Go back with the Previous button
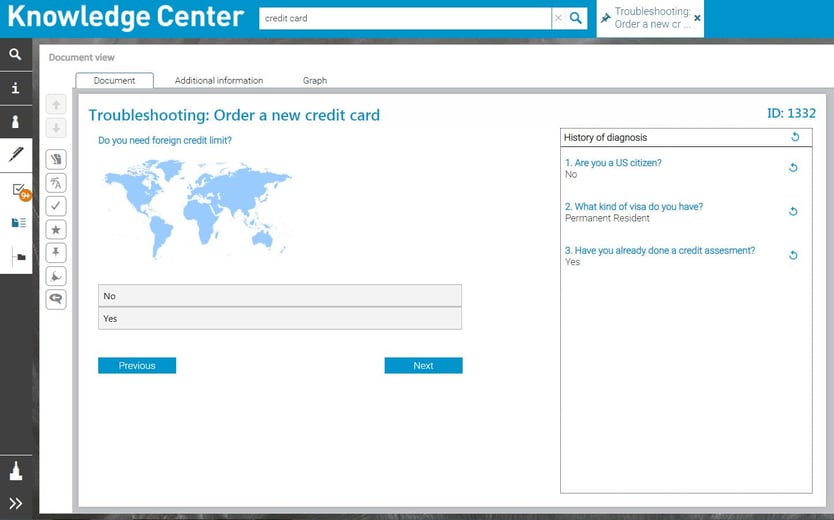The image size is (834, 520). pos(137,365)
